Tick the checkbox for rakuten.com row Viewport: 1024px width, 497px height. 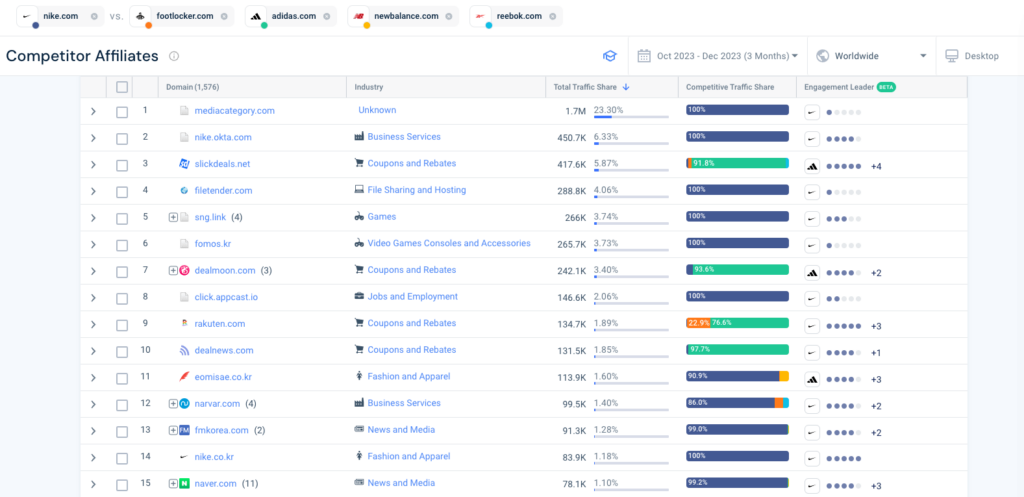point(122,324)
